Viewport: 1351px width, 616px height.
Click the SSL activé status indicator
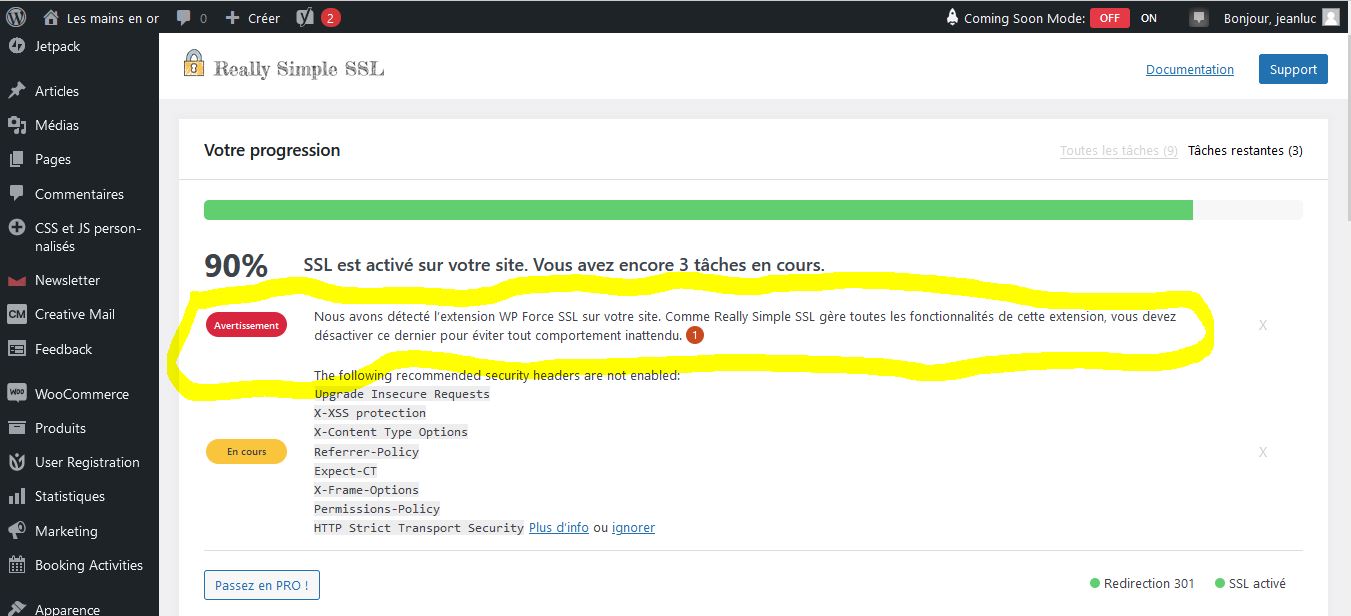click(x=1250, y=584)
